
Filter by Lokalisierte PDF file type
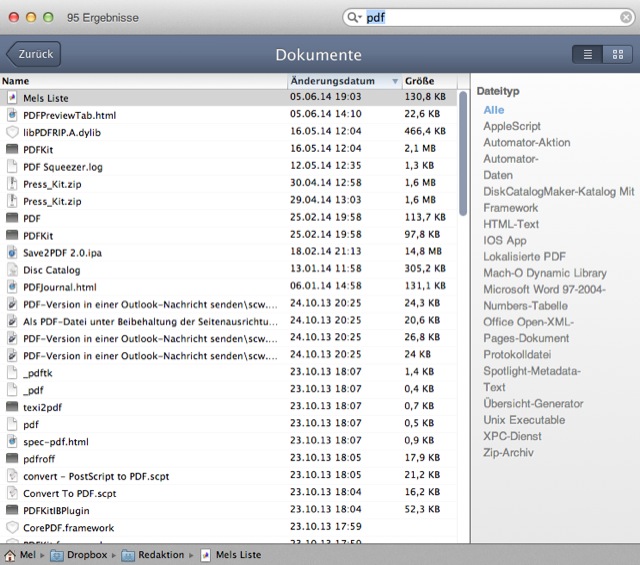[x=524, y=256]
